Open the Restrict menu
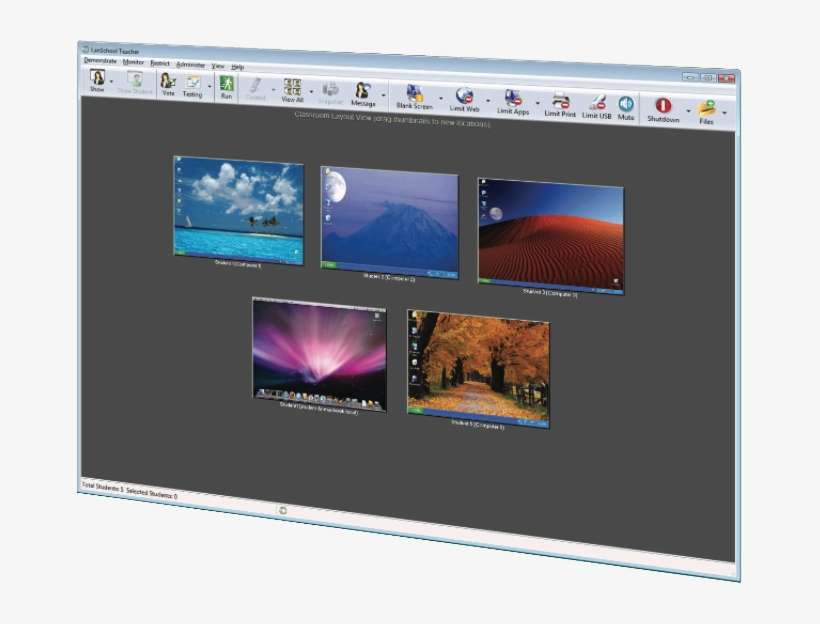Image resolution: width=820 pixels, height=624 pixels. pyautogui.click(x=159, y=63)
